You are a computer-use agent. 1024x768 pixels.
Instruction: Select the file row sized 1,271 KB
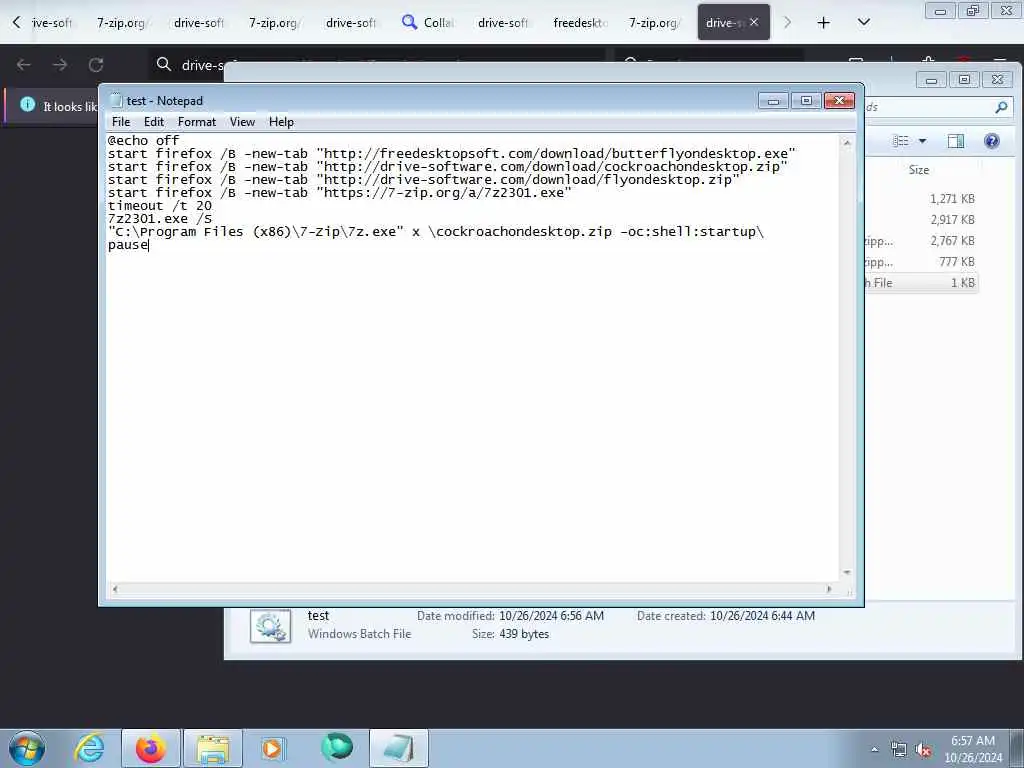(921, 199)
